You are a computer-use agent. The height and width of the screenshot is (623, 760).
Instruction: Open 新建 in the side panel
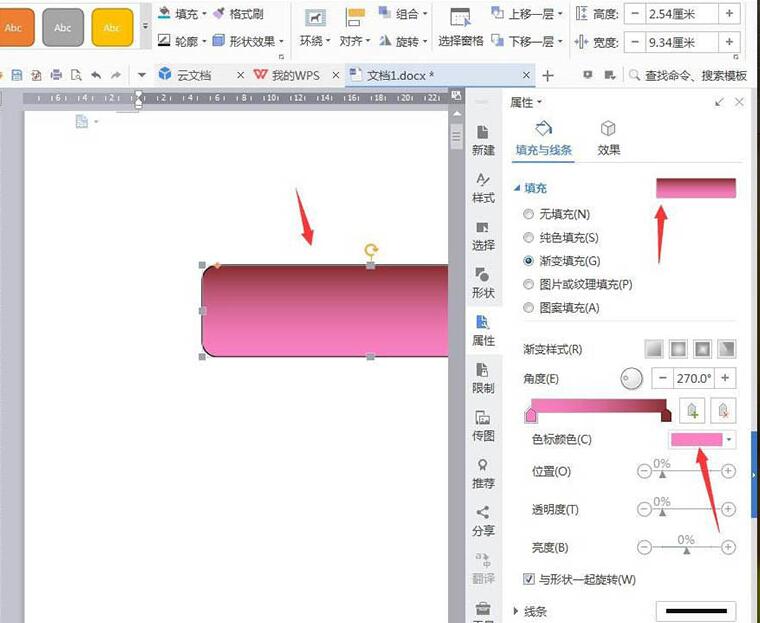483,141
